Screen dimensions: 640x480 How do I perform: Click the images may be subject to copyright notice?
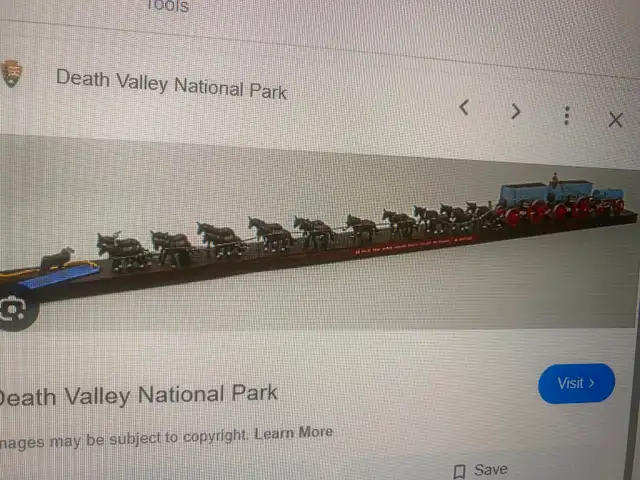pyautogui.click(x=123, y=439)
